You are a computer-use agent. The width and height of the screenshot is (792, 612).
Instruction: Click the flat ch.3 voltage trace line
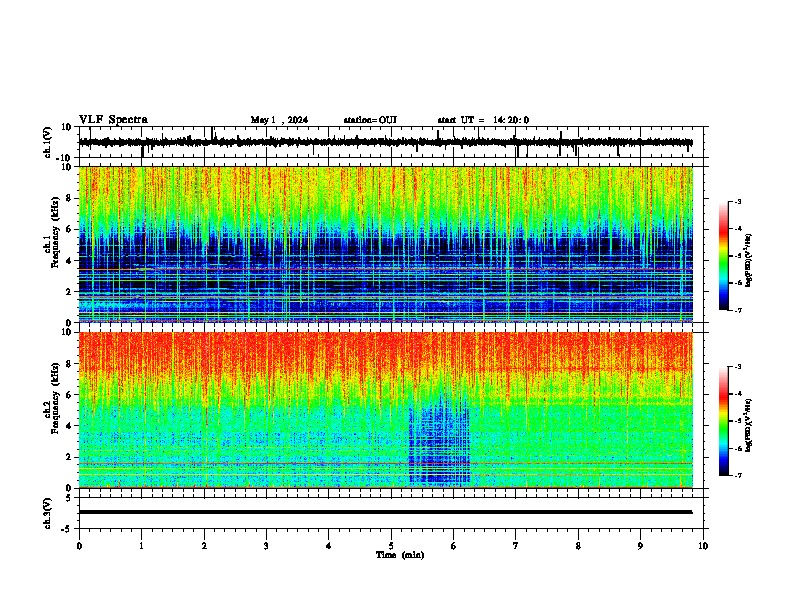385,512
